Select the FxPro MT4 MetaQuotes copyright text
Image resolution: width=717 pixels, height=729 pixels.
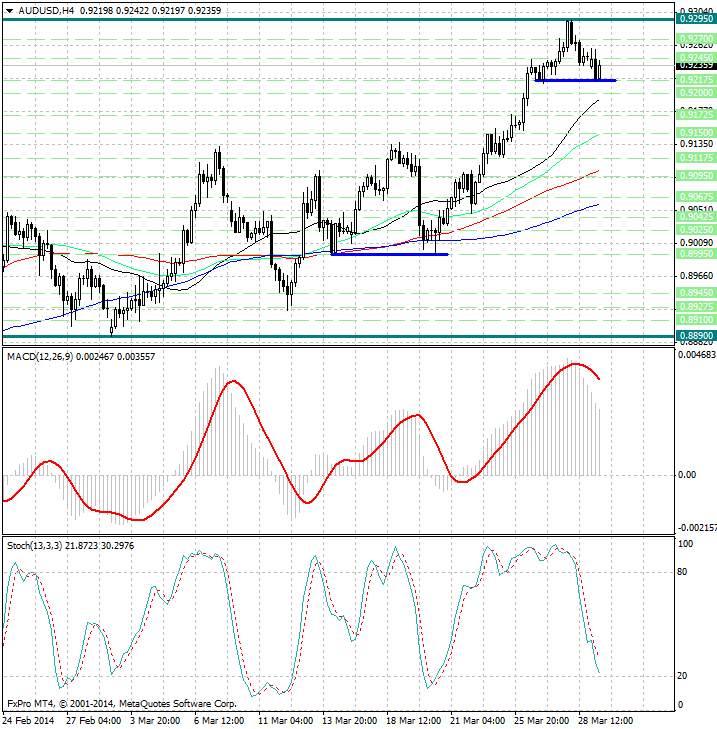coord(122,703)
